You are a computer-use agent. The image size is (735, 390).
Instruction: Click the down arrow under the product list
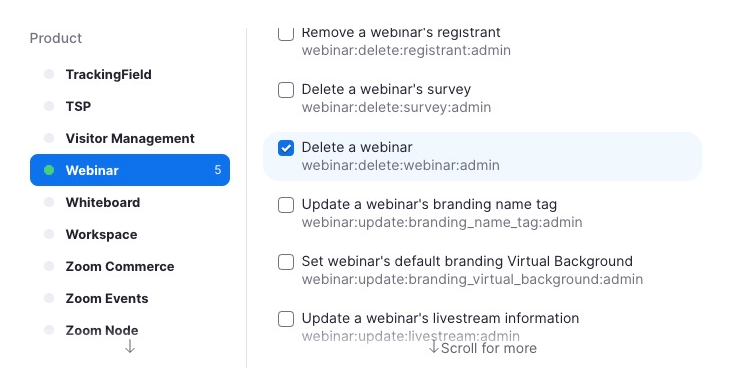tap(130, 347)
